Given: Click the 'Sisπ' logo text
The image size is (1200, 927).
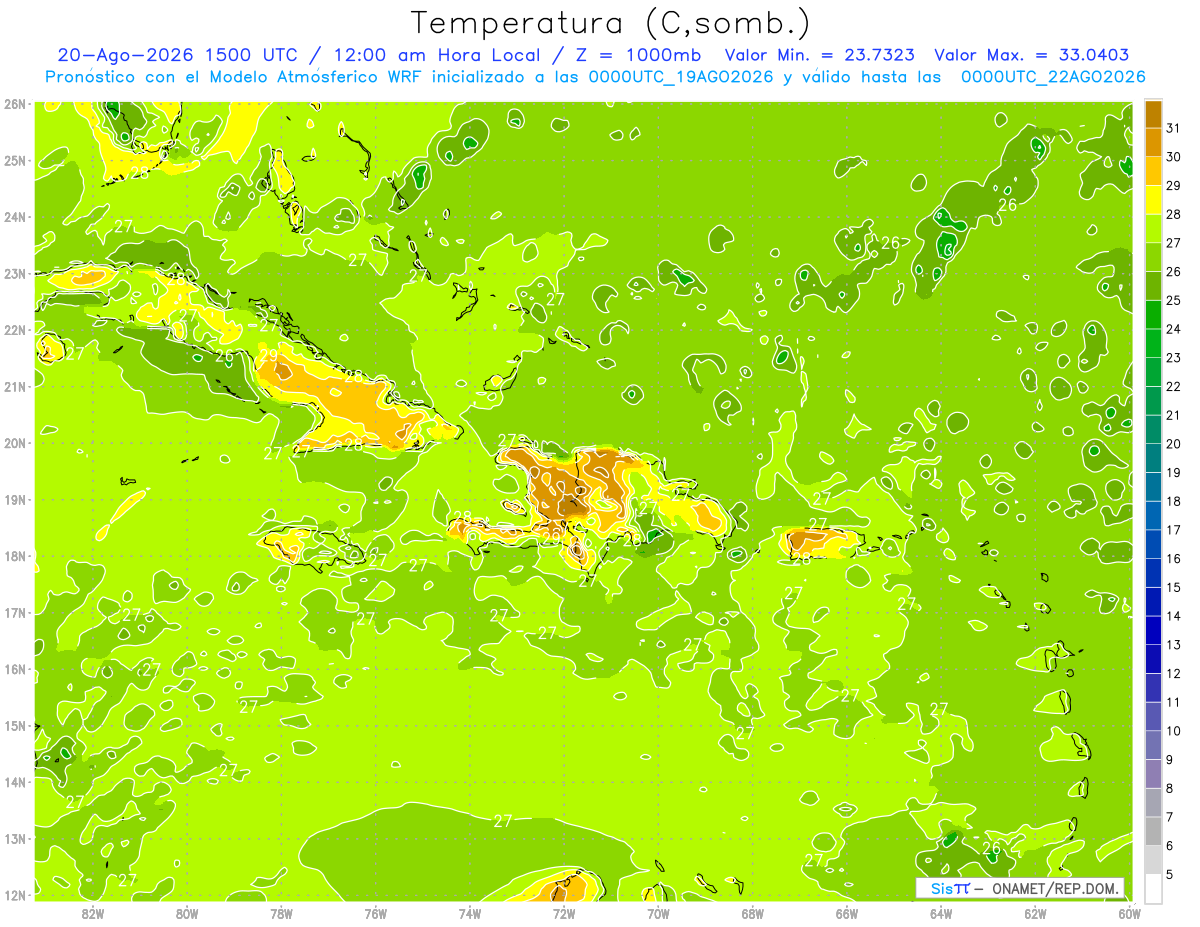Looking at the screenshot, I should coord(949,888).
